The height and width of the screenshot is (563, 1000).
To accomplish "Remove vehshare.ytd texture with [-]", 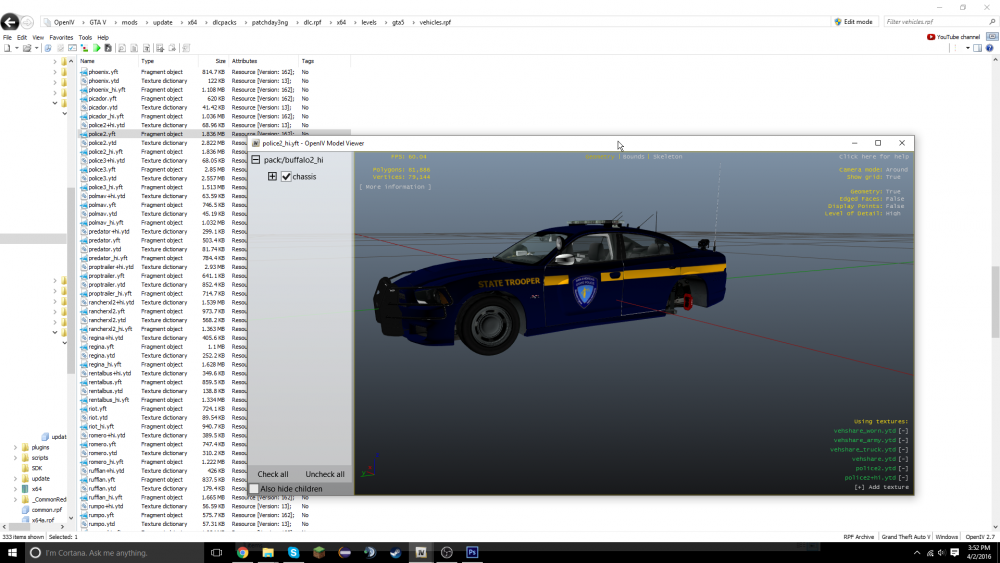I will pos(903,459).
